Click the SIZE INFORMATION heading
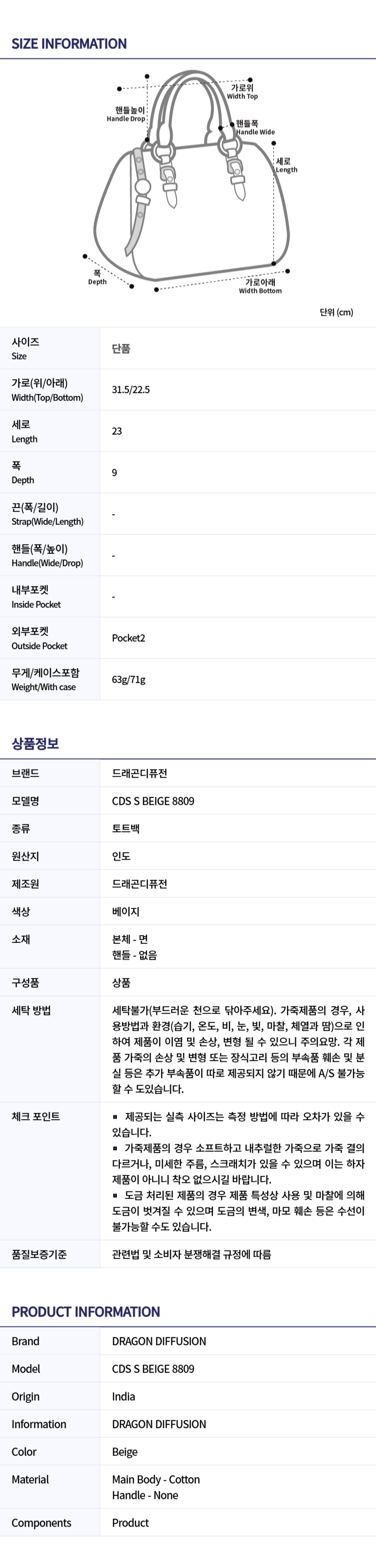The image size is (376, 1568). 69,44
